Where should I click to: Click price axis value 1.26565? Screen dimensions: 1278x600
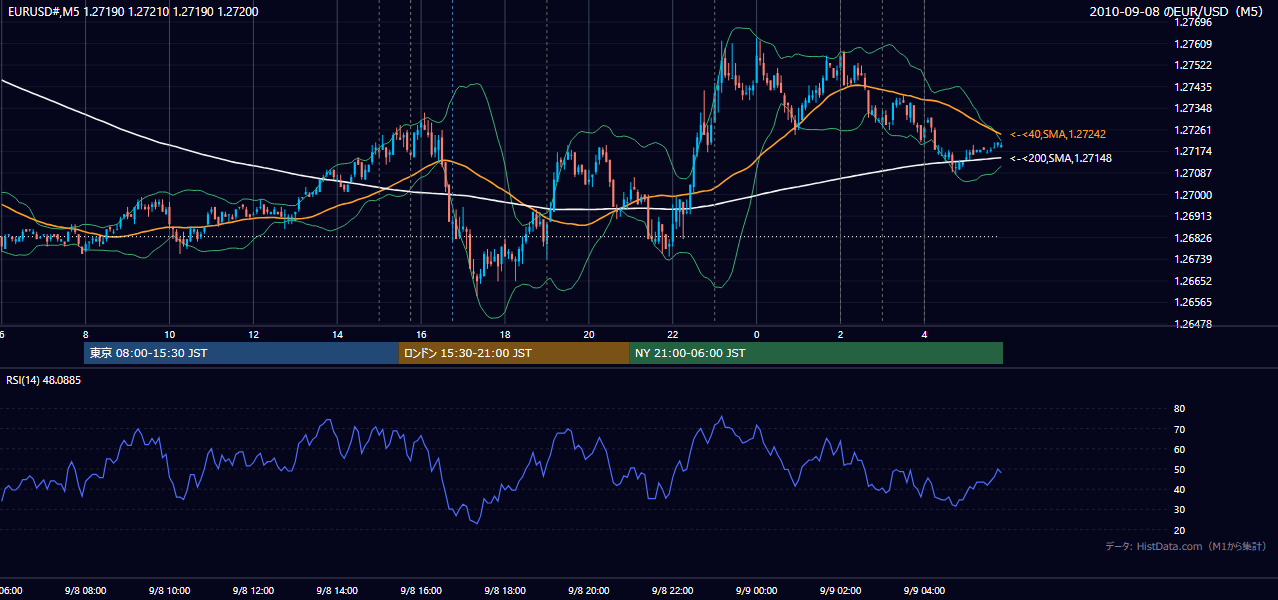coord(1192,302)
